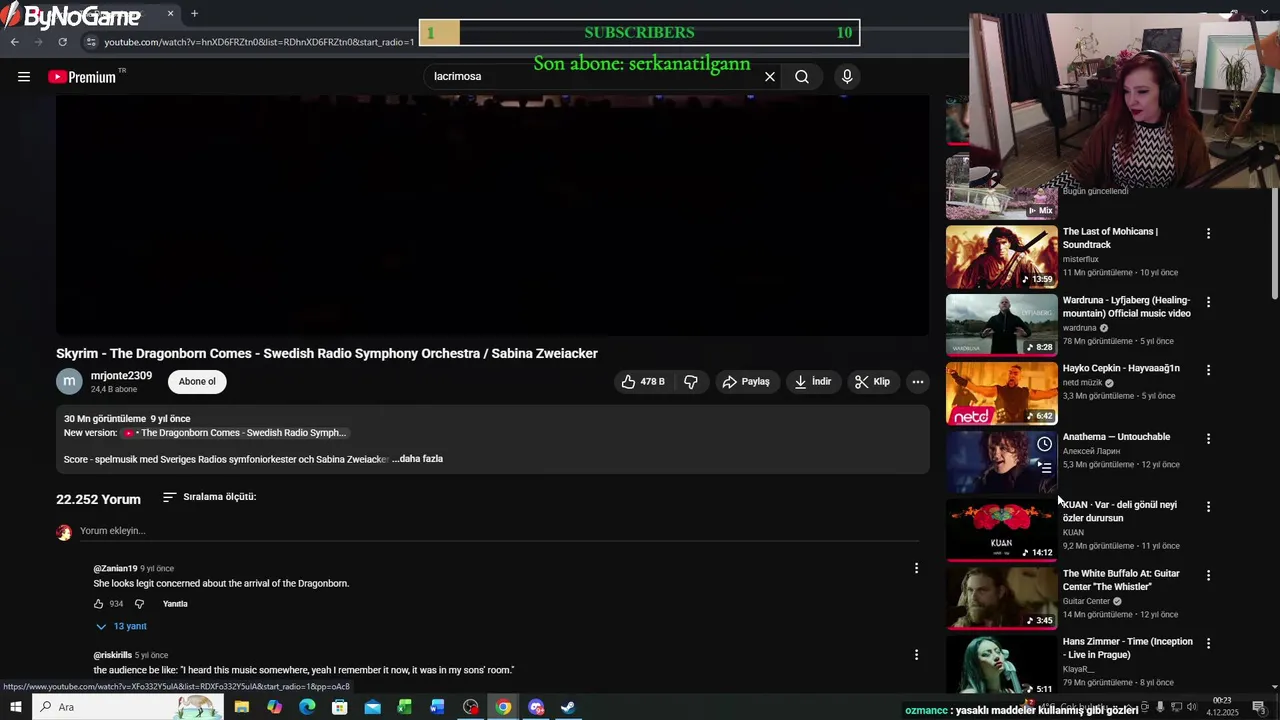Screen dimensions: 1280x720
Task: Reply to @Zanian19 with Yanıtla
Action: coord(175,604)
